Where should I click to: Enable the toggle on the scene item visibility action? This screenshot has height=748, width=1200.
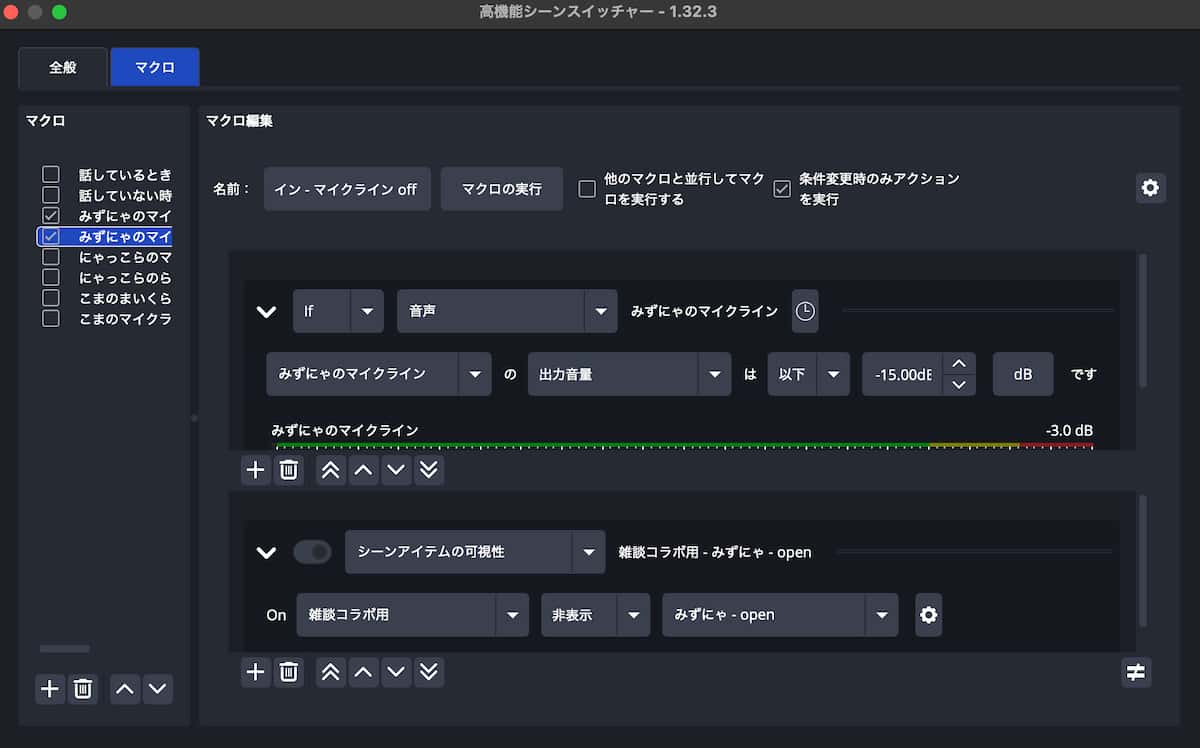(x=312, y=551)
